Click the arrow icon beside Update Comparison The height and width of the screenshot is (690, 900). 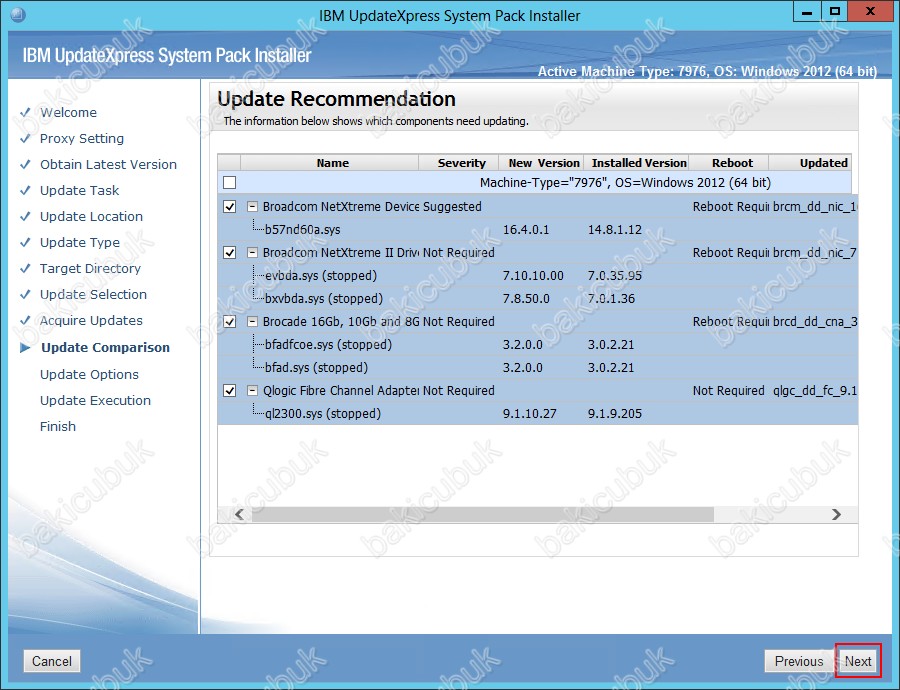tap(25, 348)
